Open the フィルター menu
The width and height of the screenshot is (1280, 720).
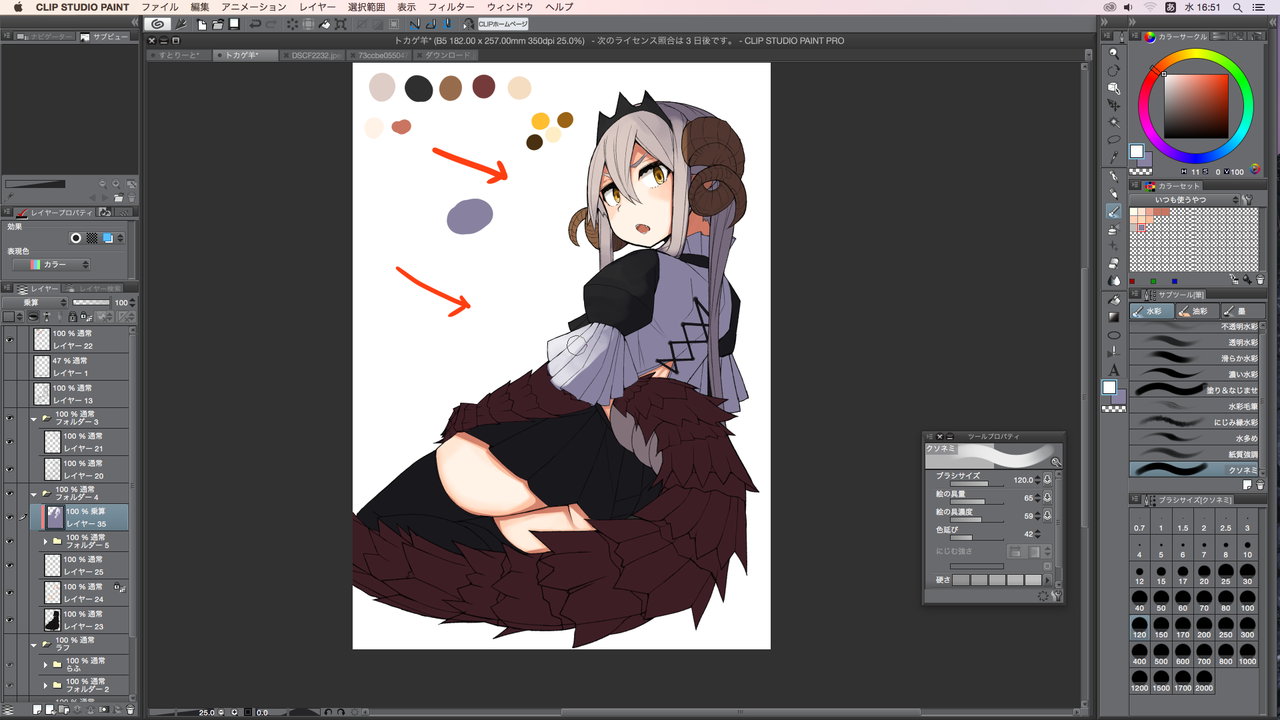coord(451,7)
